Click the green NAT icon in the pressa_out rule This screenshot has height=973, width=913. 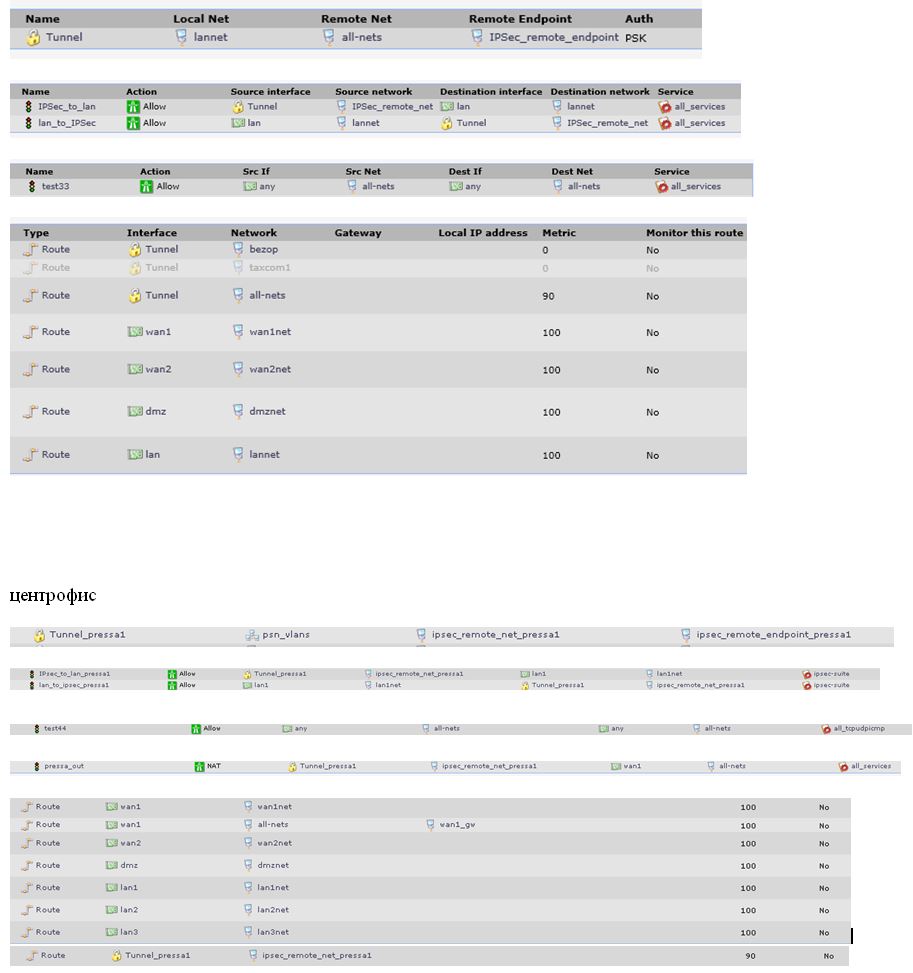point(199,766)
